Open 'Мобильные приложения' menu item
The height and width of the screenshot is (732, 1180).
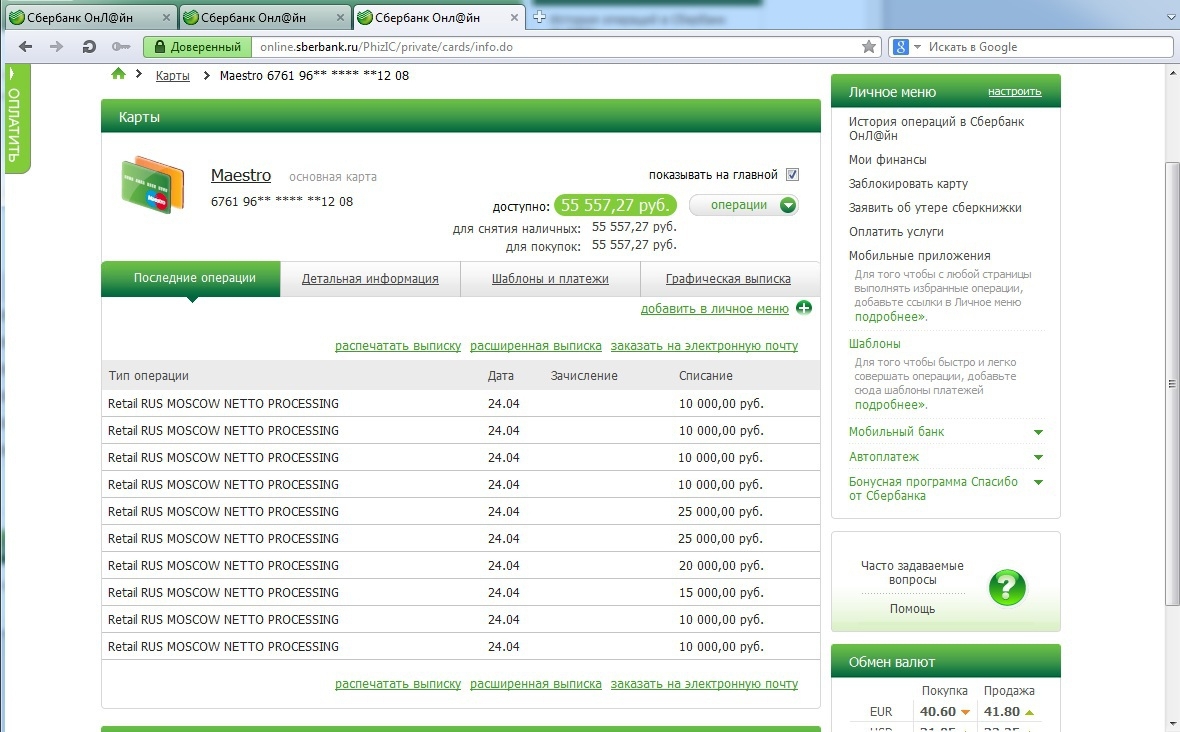pos(920,256)
